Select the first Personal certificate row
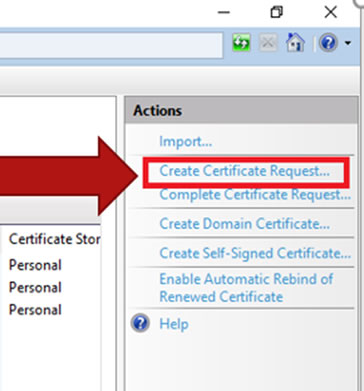Viewport: 364px width, 391px height. pyautogui.click(x=35, y=265)
